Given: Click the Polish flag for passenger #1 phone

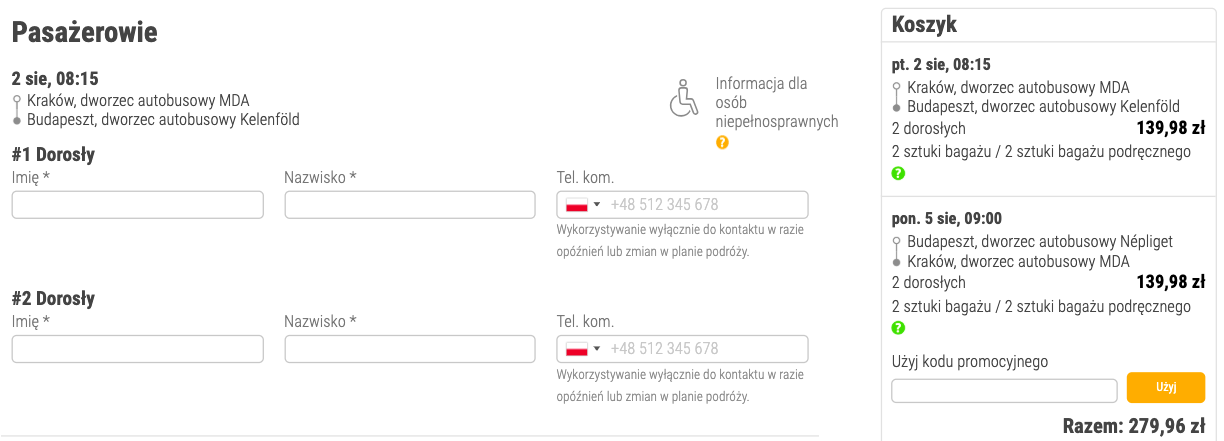Looking at the screenshot, I should tap(576, 205).
